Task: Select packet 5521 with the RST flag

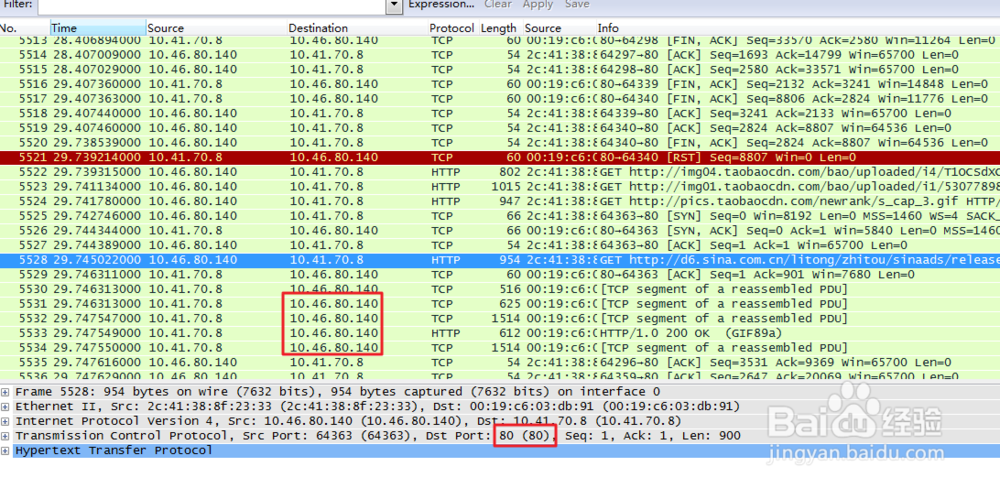Action: coord(500,157)
